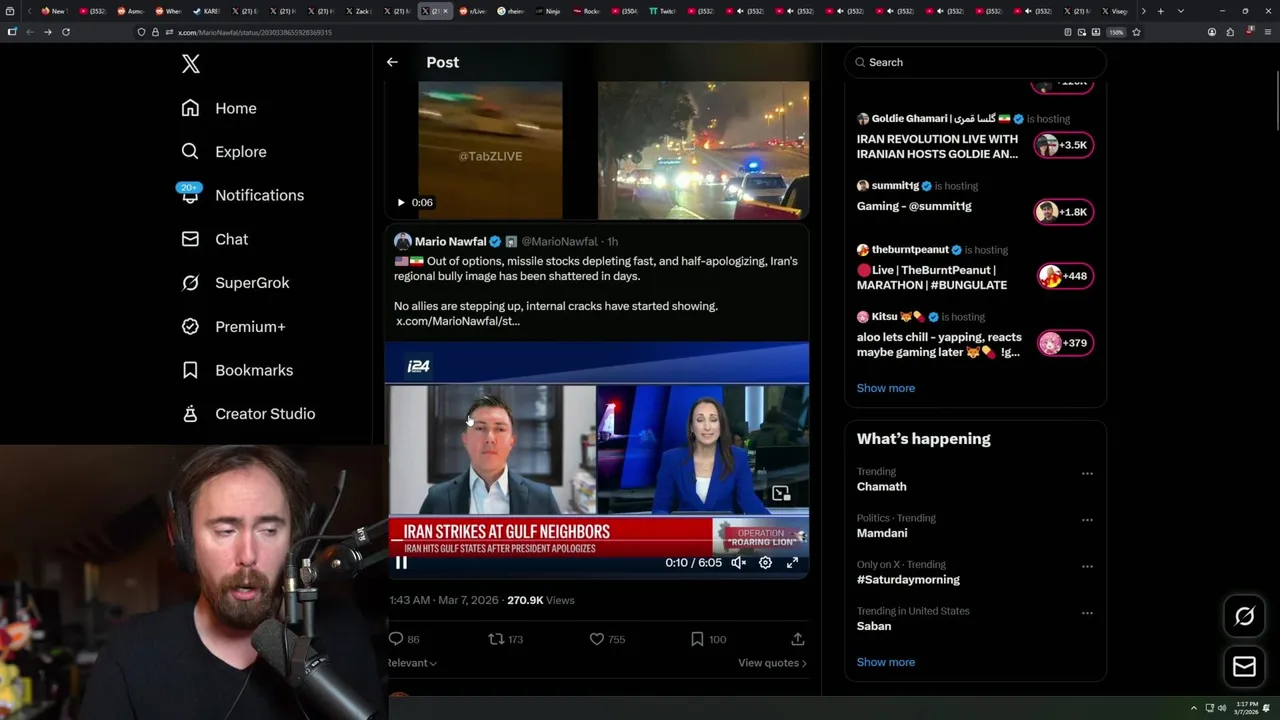Open a new browser tab
The height and width of the screenshot is (720, 1280).
point(1161,11)
